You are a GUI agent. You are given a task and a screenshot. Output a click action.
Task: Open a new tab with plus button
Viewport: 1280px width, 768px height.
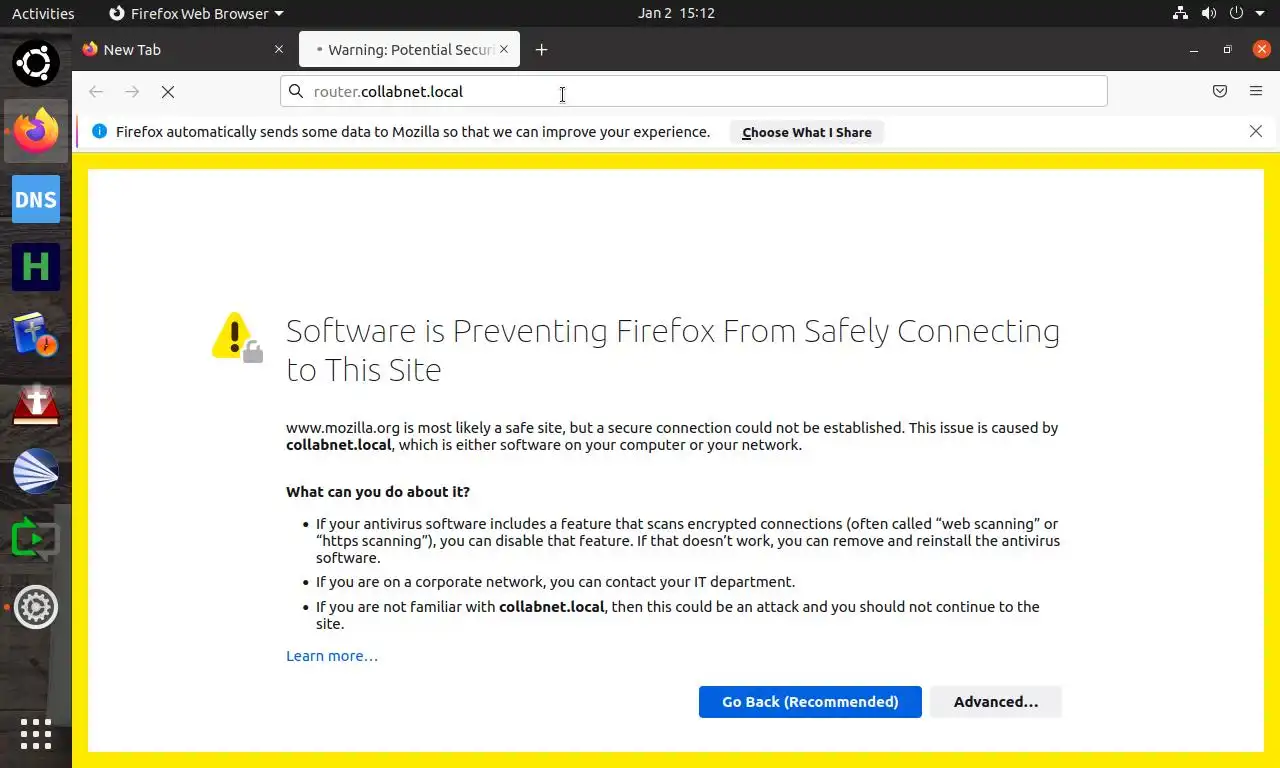[x=541, y=49]
